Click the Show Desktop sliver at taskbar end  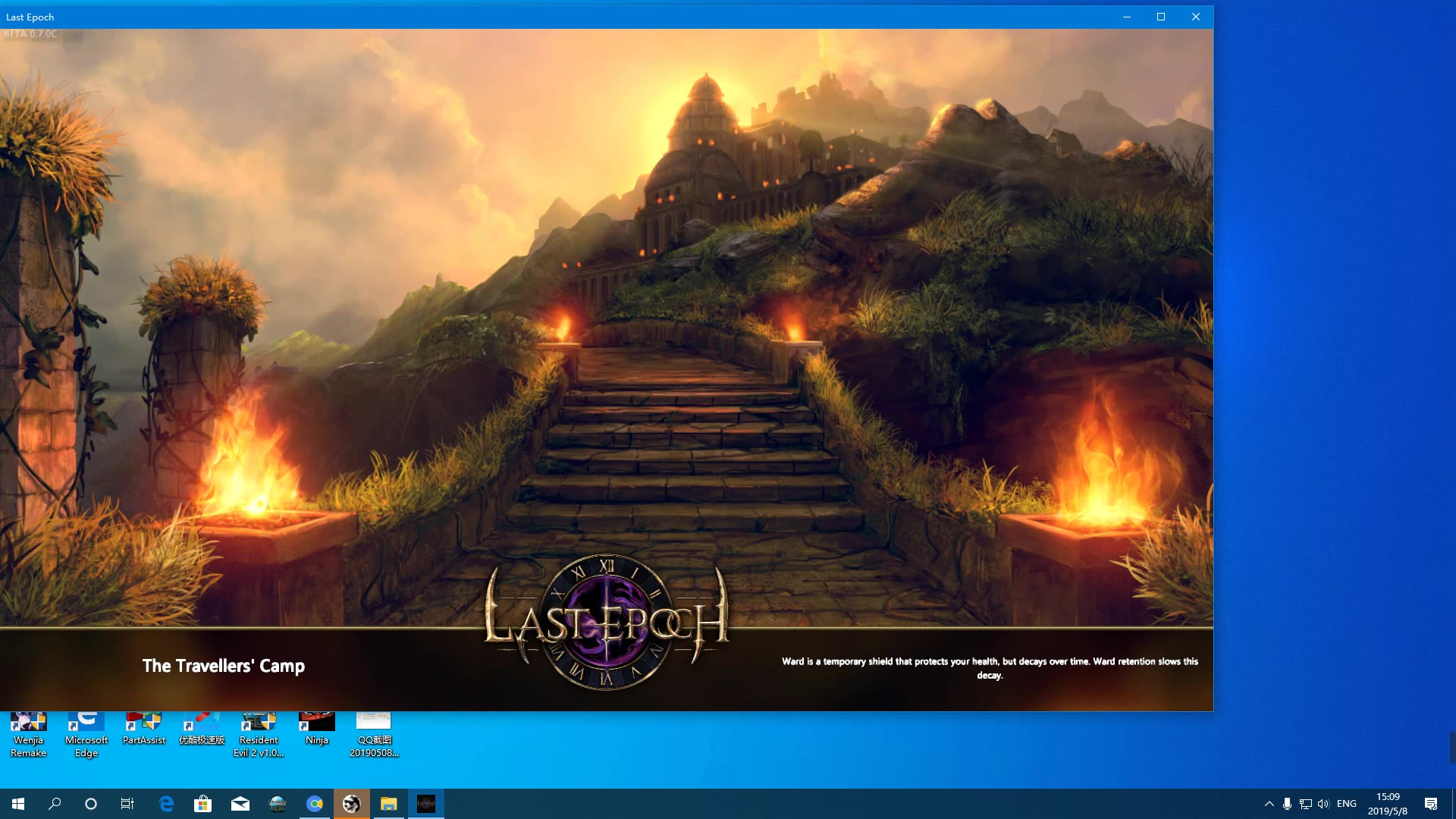click(1453, 804)
